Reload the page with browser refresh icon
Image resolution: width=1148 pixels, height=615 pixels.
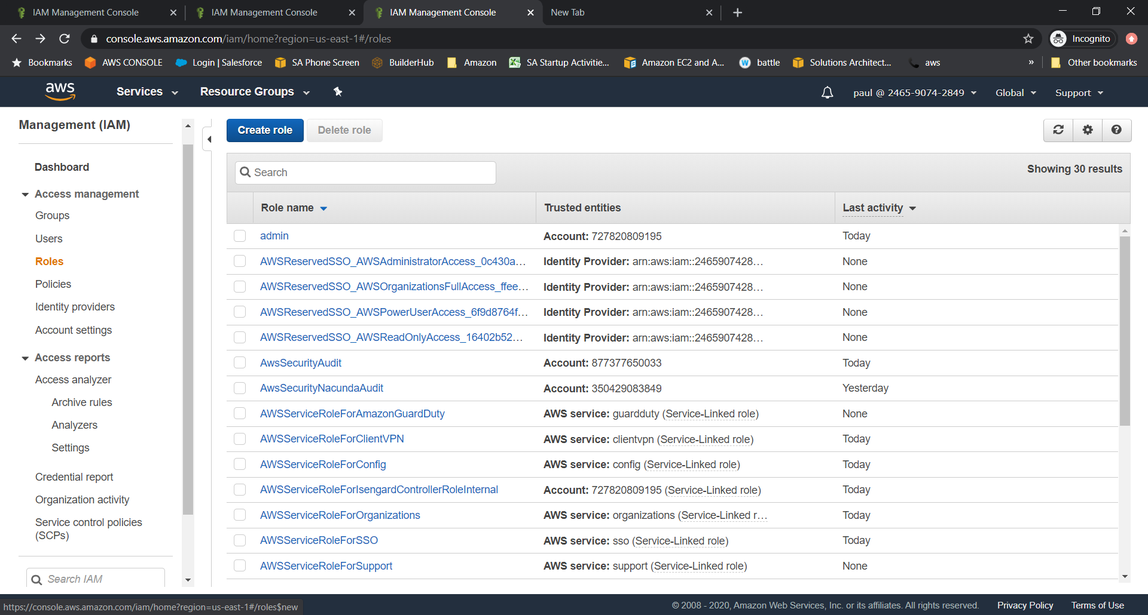point(64,39)
